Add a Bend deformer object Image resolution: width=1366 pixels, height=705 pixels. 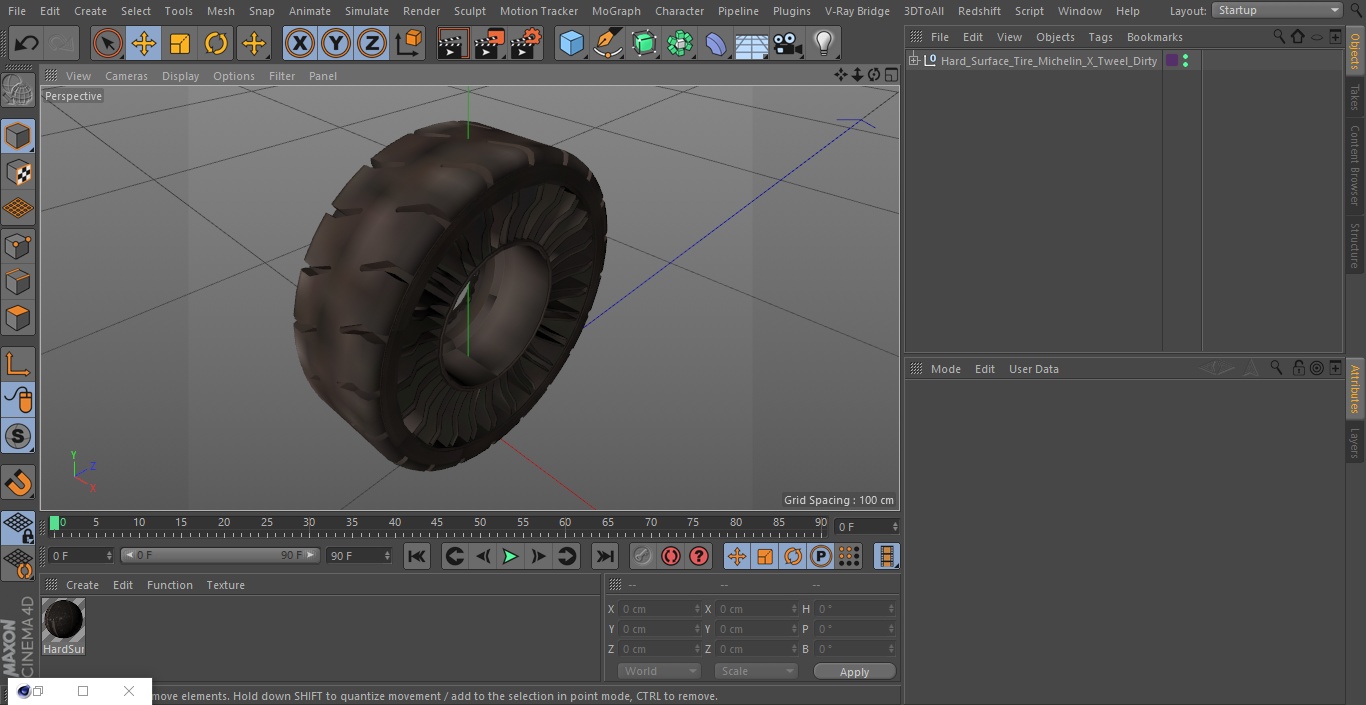point(716,43)
